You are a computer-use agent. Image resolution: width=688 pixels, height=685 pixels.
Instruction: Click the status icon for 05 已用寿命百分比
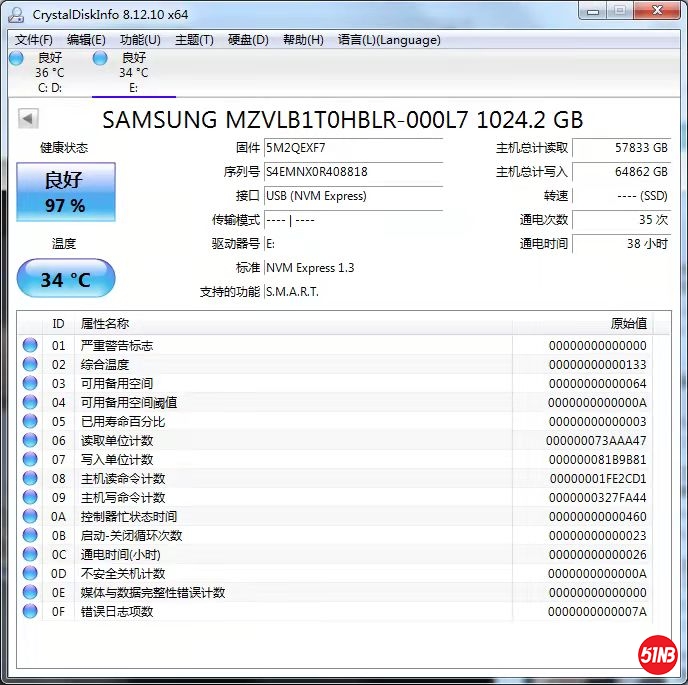click(30, 421)
